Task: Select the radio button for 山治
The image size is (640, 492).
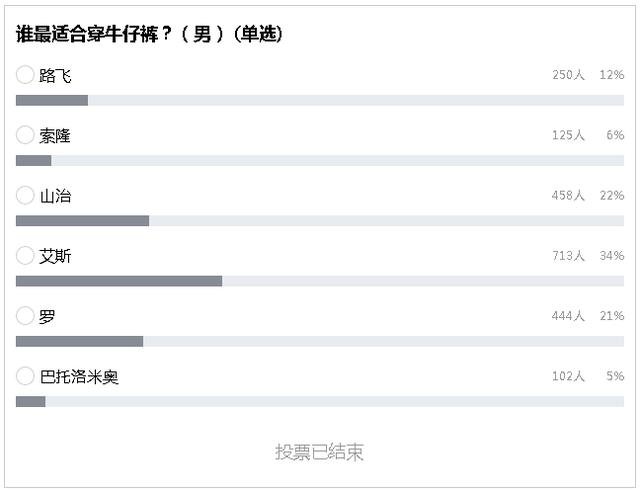Action: pos(25,195)
